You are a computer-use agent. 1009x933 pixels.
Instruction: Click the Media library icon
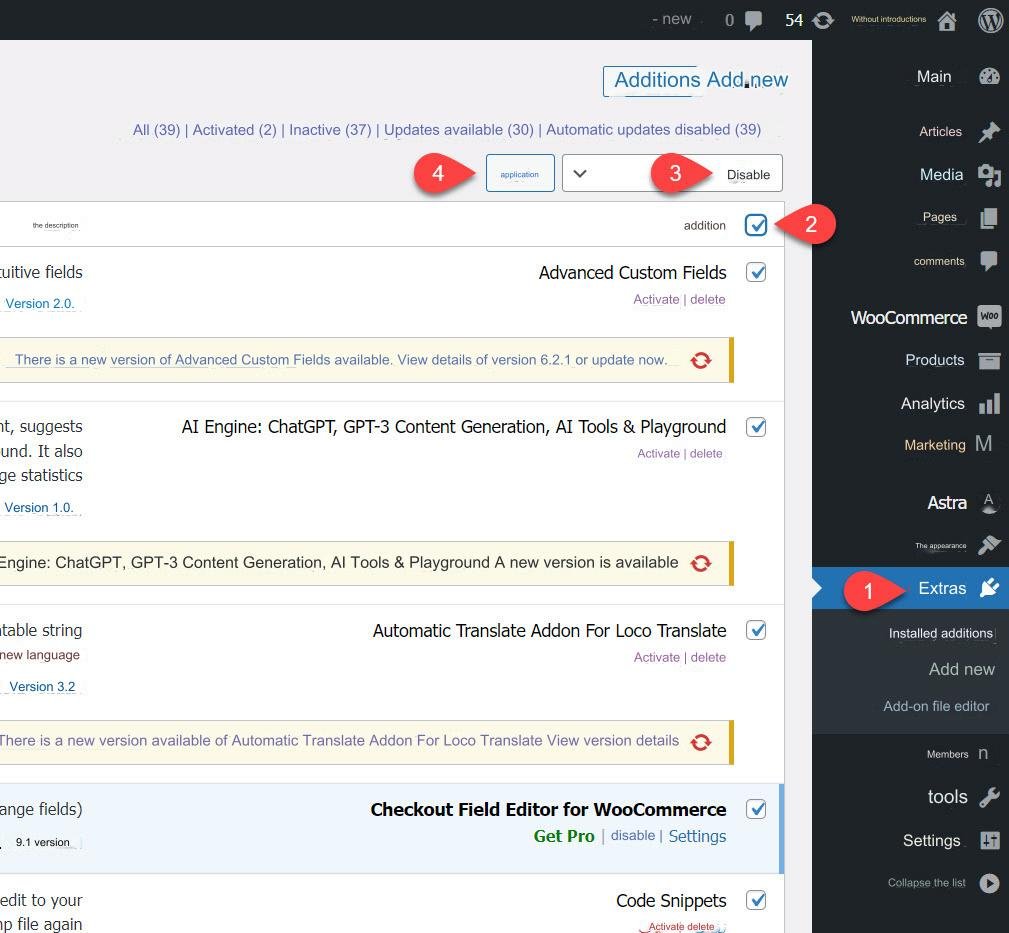tap(989, 174)
